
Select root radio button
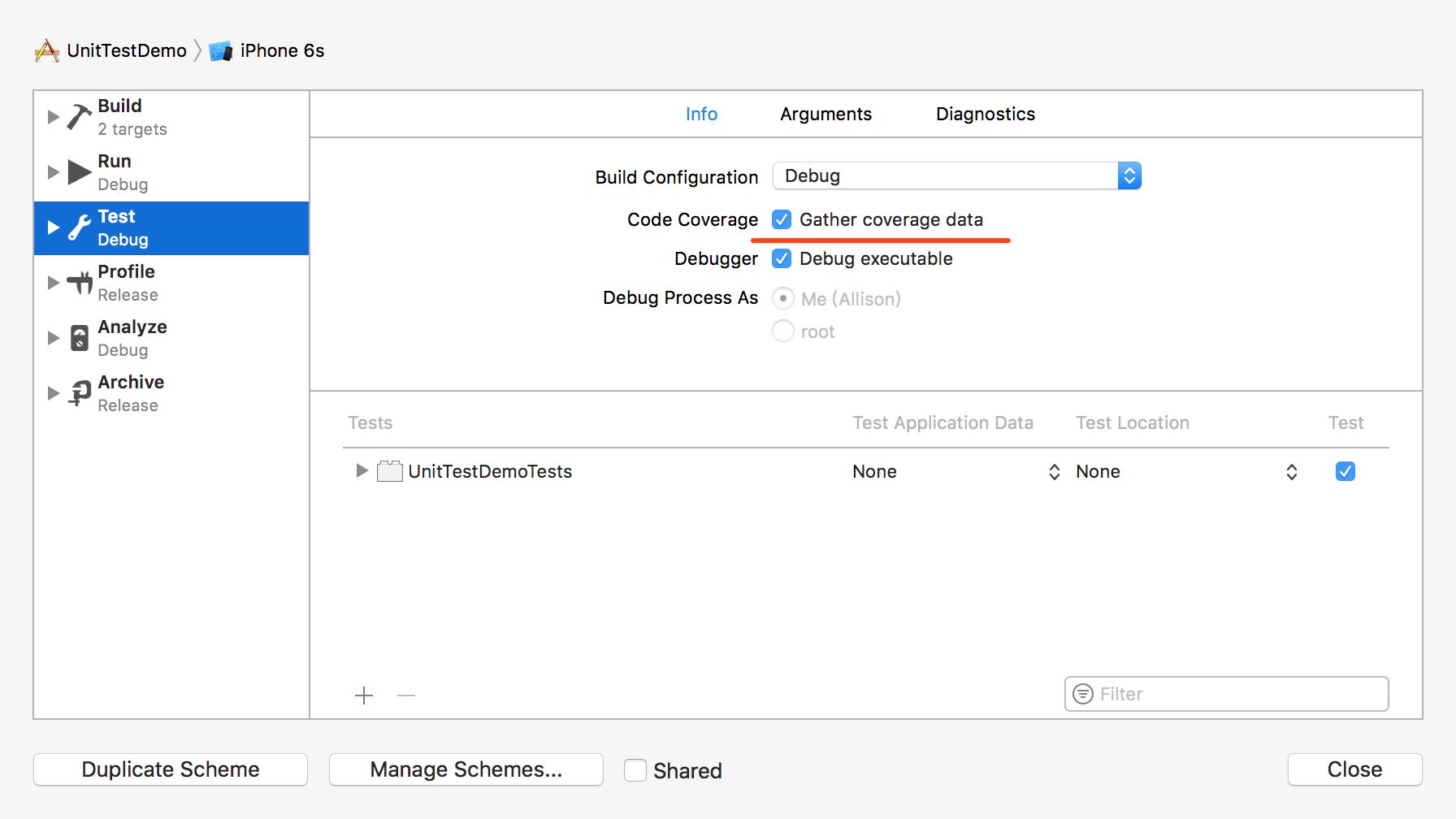(783, 331)
